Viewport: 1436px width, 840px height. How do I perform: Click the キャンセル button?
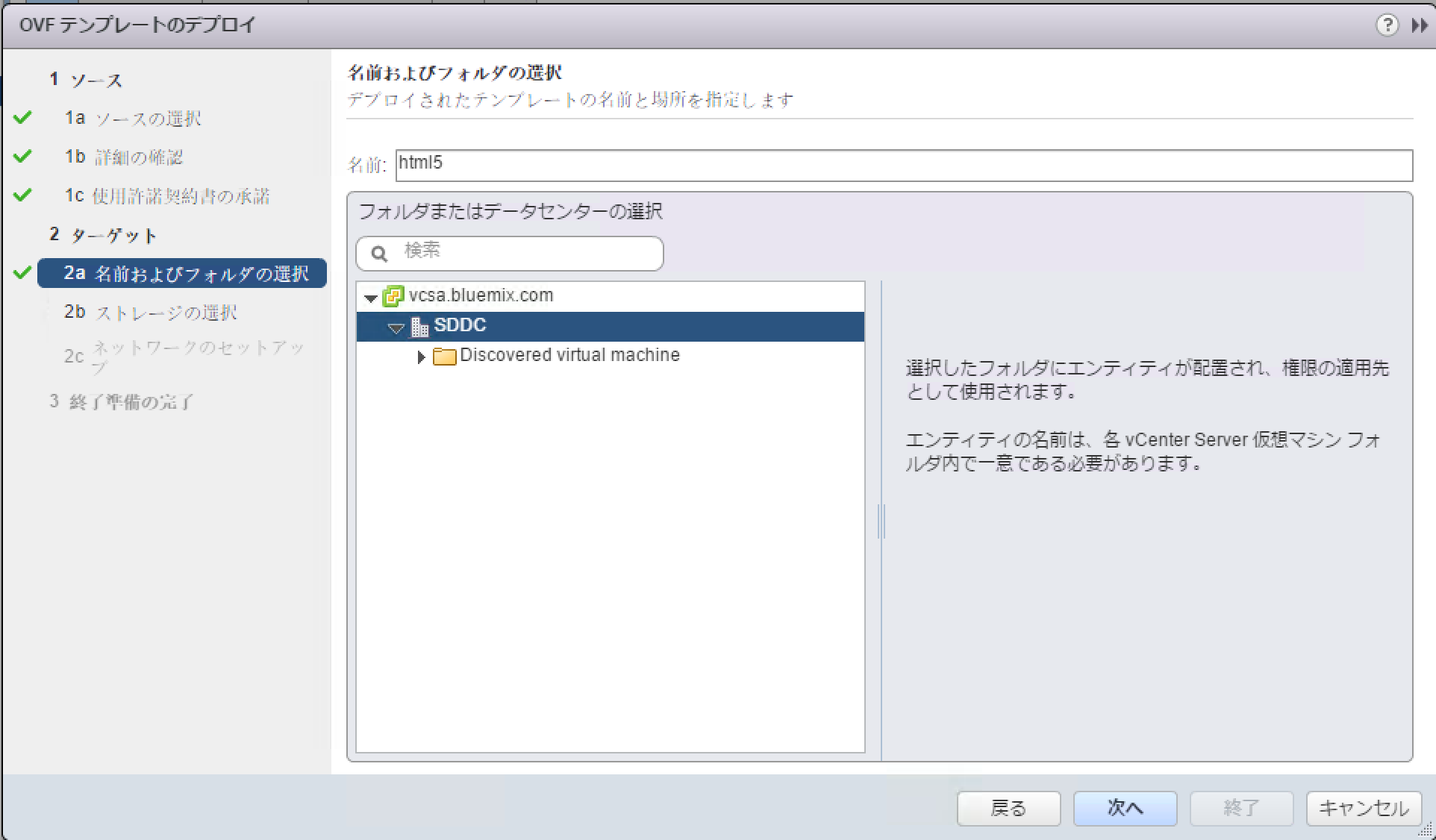click(x=1363, y=808)
